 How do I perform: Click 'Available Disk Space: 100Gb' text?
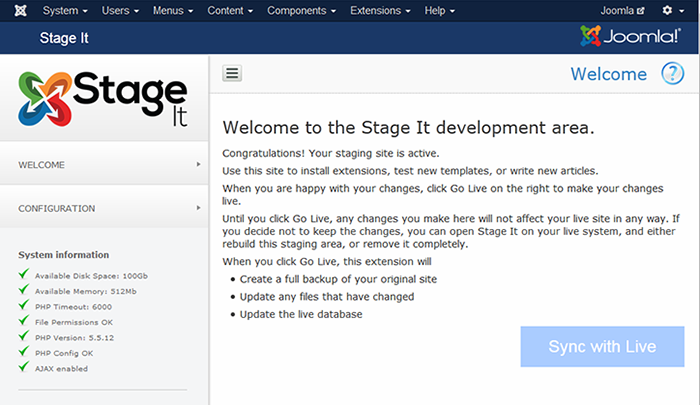pyautogui.click(x=91, y=276)
